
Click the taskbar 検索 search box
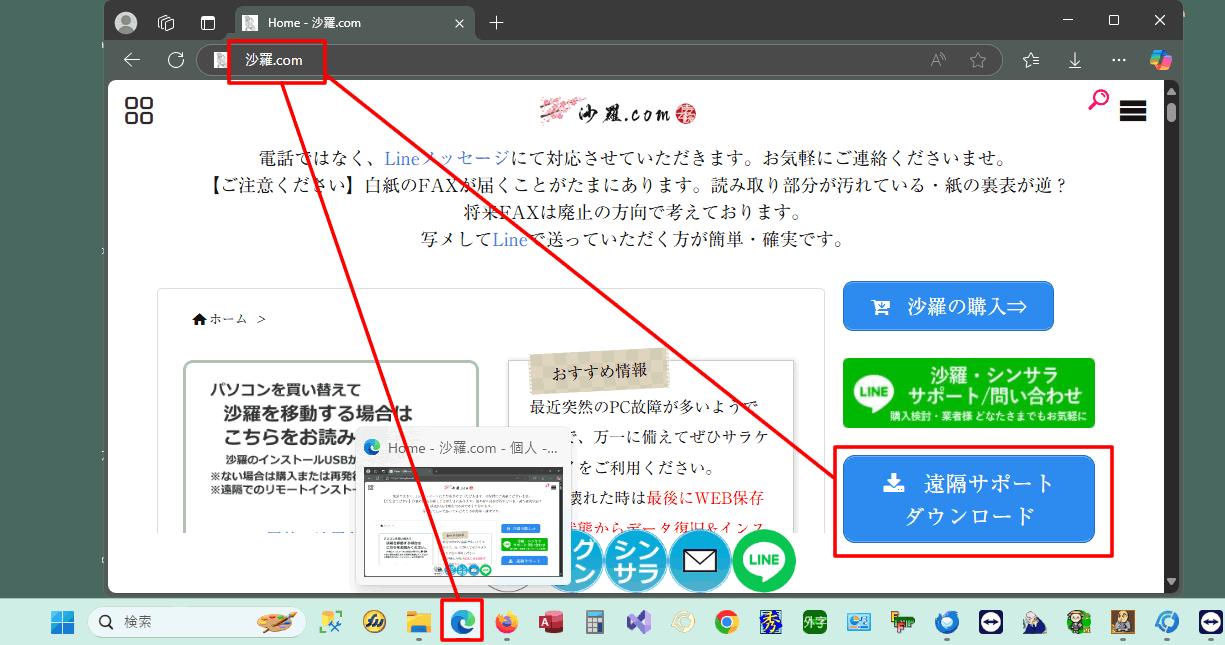pos(195,622)
